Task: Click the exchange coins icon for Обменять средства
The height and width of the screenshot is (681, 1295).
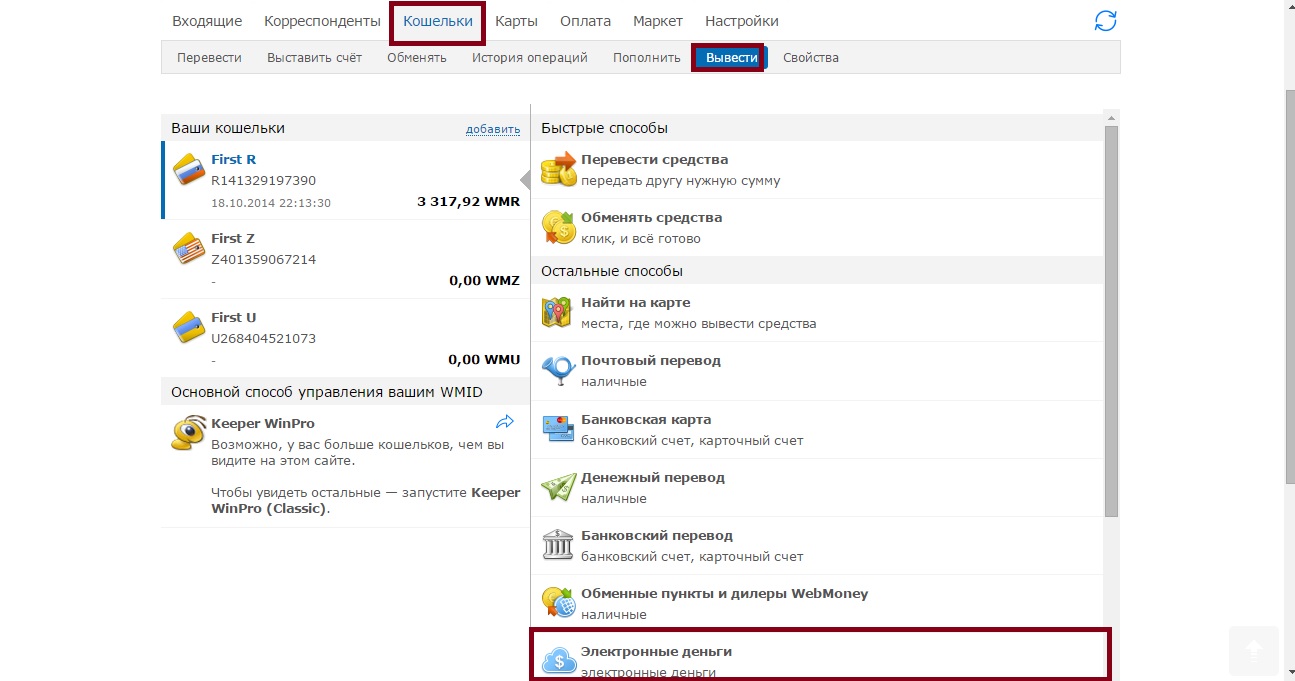Action: point(559,227)
